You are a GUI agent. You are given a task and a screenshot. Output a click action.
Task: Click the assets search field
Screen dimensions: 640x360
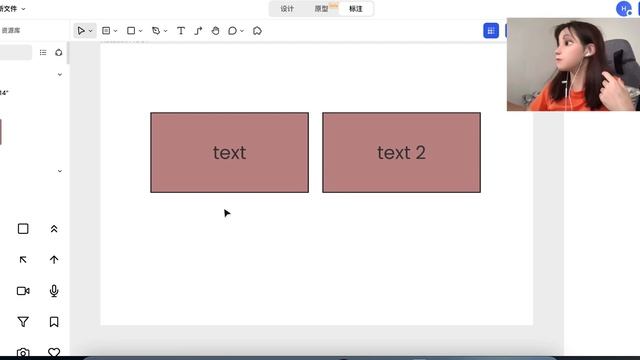pyautogui.click(x=16, y=53)
